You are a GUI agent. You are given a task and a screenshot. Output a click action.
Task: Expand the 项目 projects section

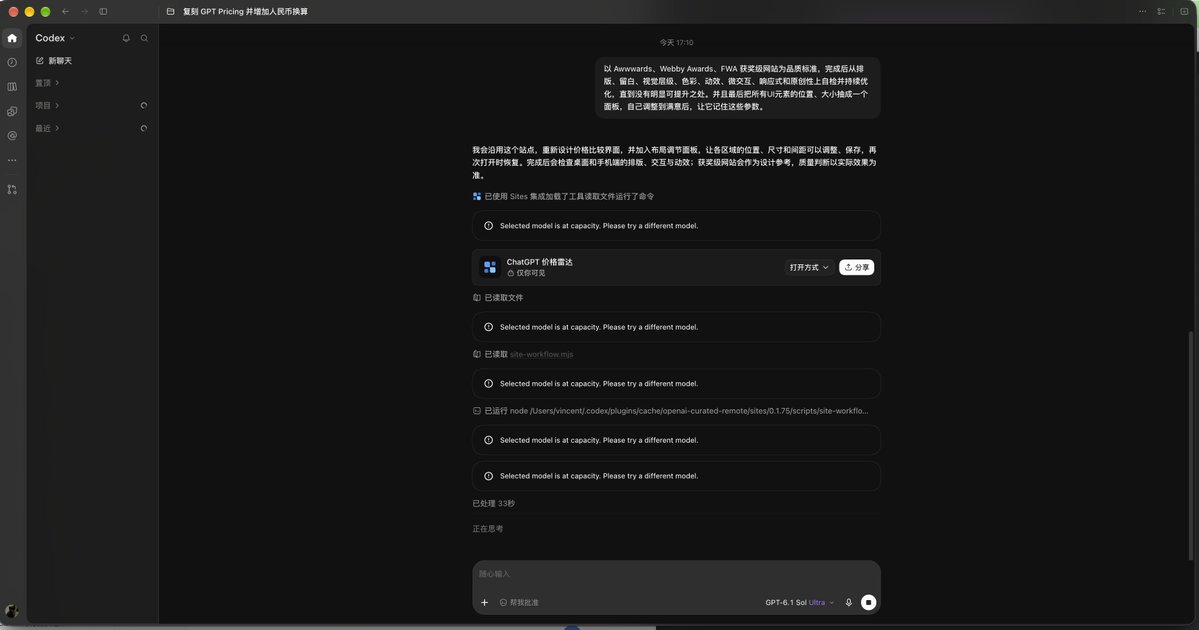47,106
